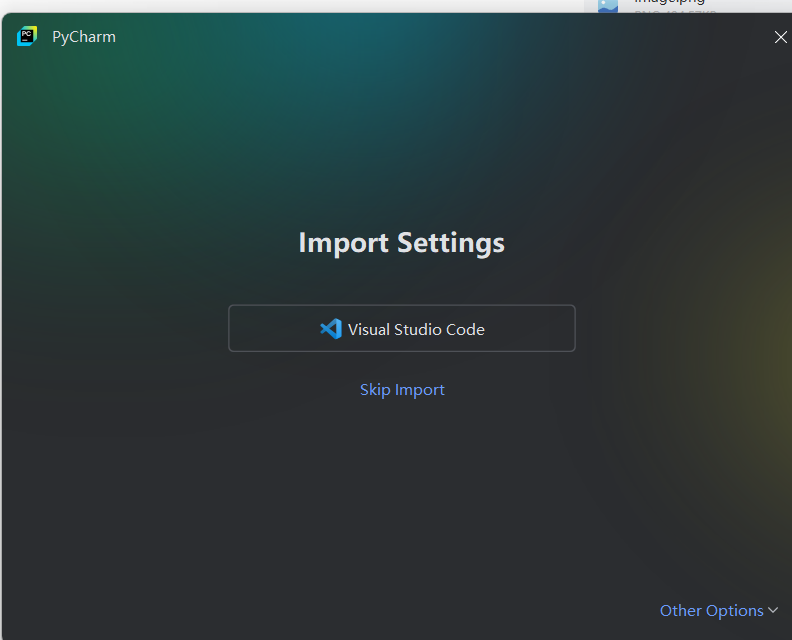Click the Import Settings heading
Viewport: 792px width, 640px height.
coord(402,243)
